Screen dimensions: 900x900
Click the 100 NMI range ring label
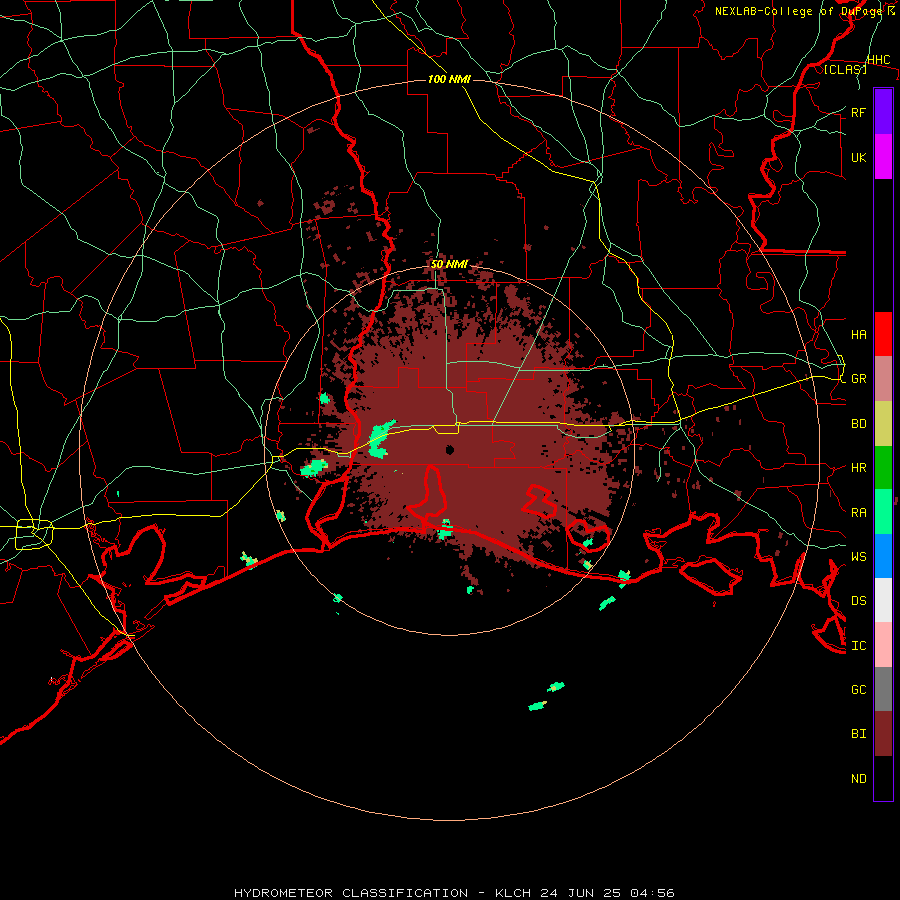449,79
